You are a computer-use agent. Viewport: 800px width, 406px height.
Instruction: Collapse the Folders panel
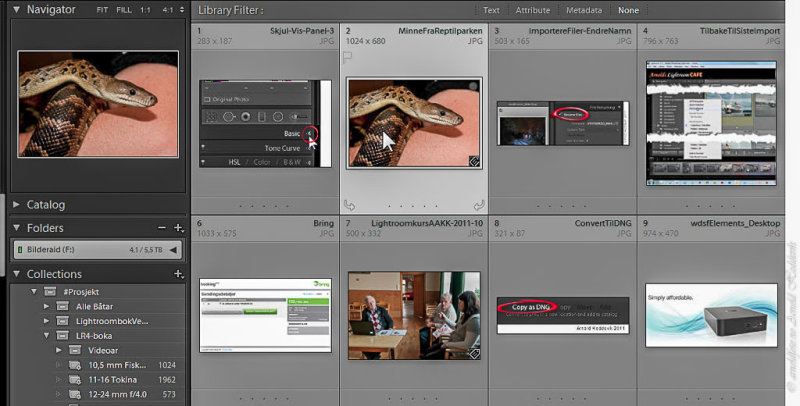click(x=16, y=228)
